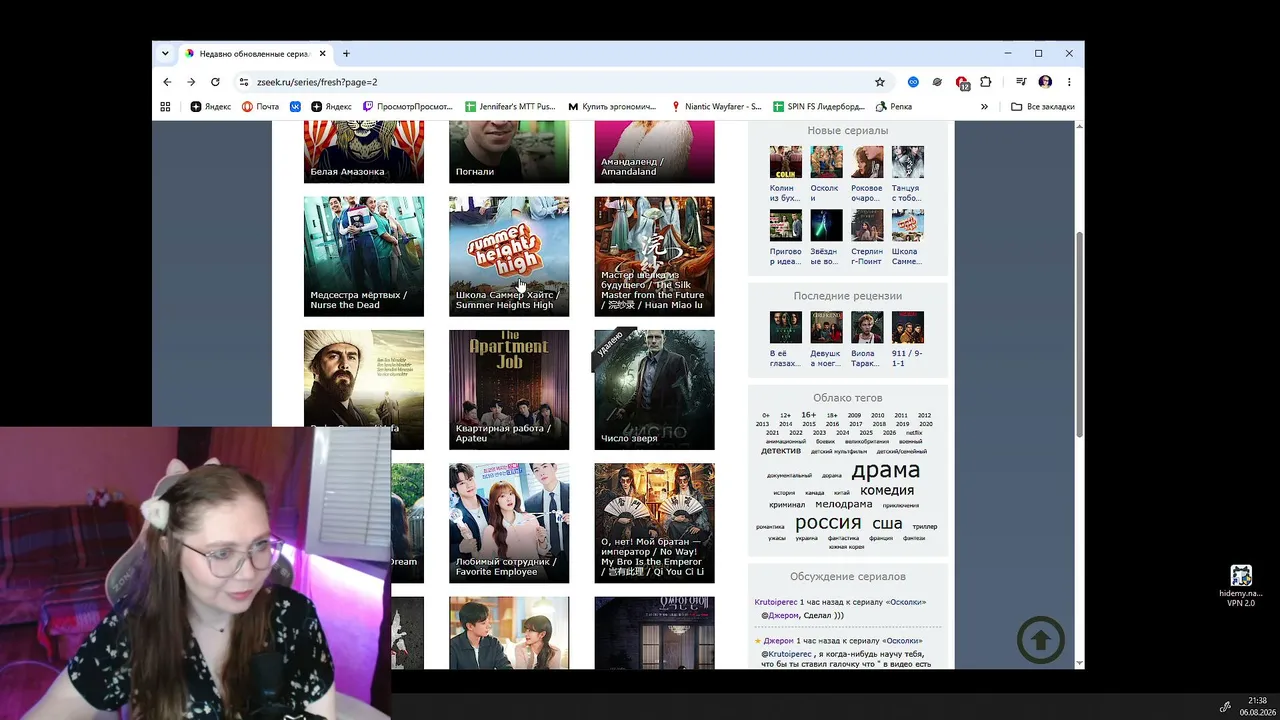The image size is (1280, 720).
Task: Show more bookmarks with the chevron
Action: [x=984, y=106]
